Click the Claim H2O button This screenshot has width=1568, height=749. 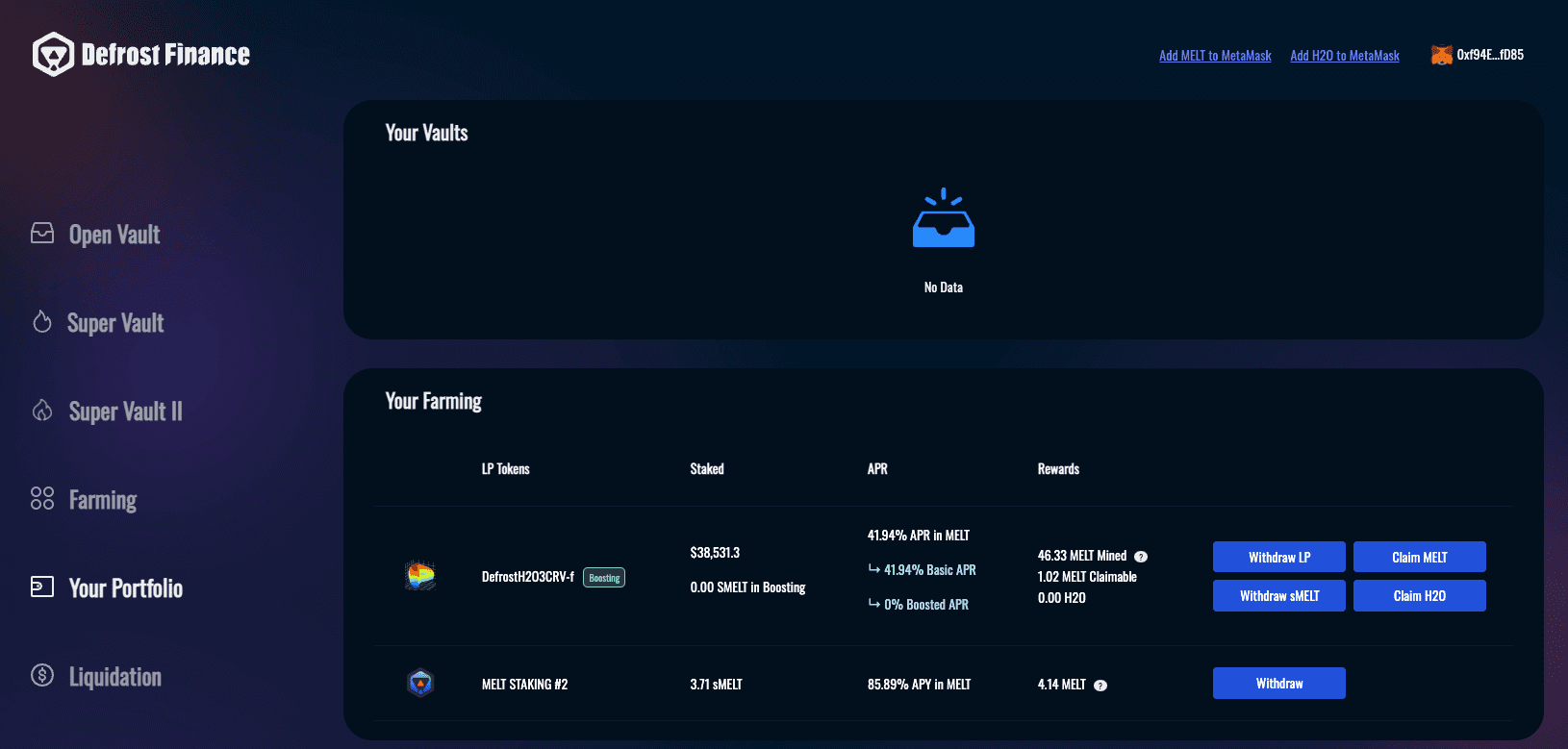pos(1420,595)
